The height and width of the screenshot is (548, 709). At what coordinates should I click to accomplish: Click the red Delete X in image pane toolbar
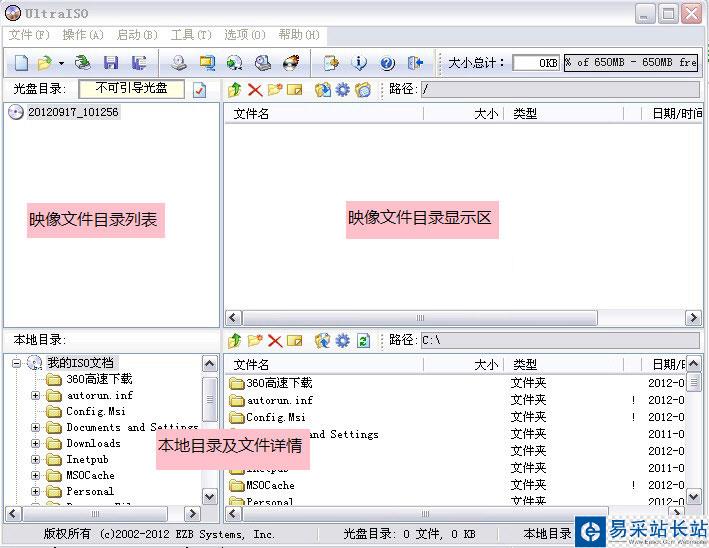coord(255,90)
